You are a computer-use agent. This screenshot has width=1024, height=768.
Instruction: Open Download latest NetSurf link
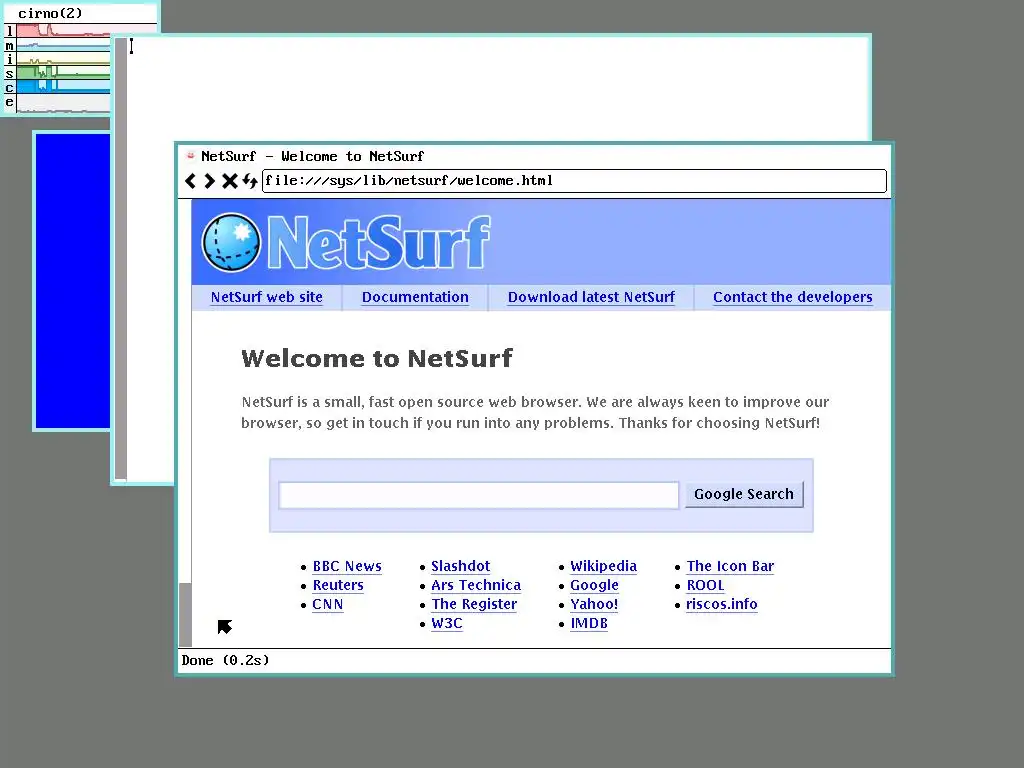(x=591, y=297)
